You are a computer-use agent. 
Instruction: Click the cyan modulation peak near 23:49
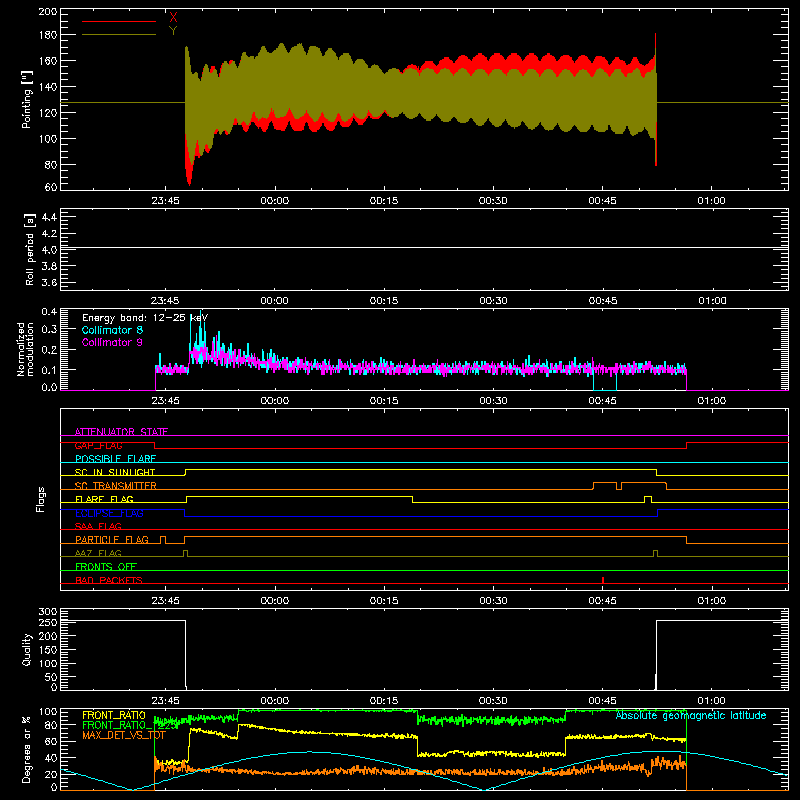pyautogui.click(x=201, y=327)
